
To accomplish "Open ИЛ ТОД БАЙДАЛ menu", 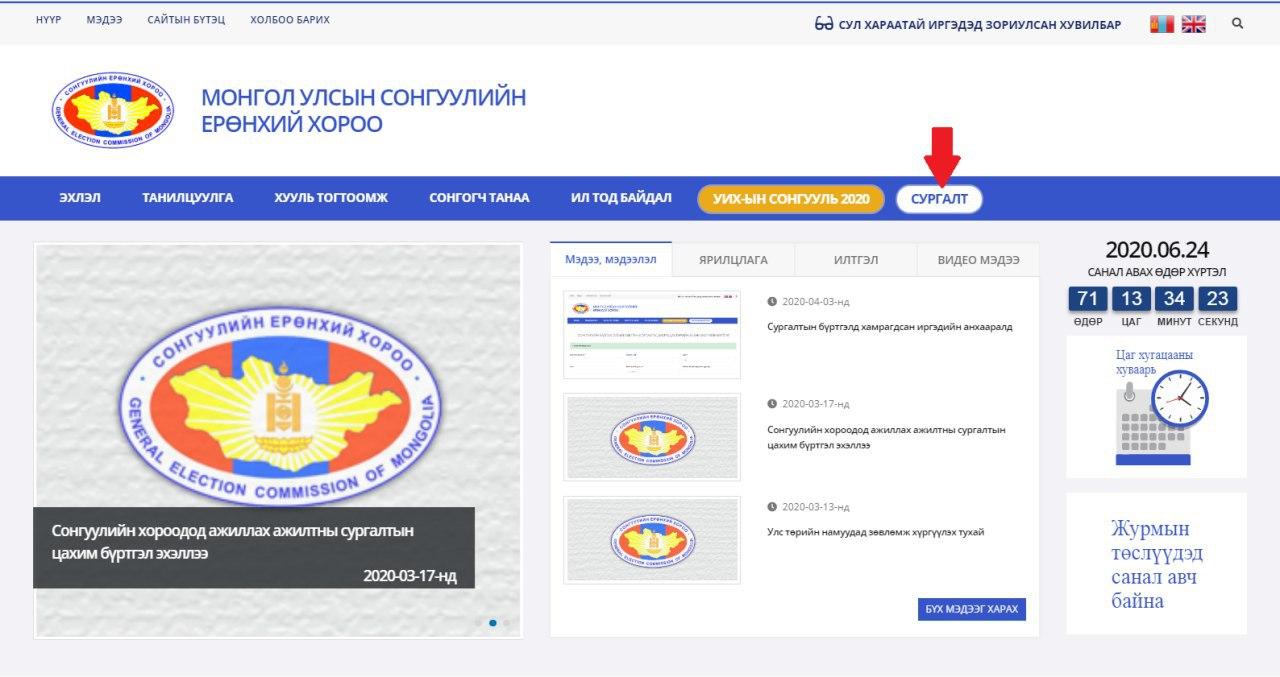I will tap(621, 198).
